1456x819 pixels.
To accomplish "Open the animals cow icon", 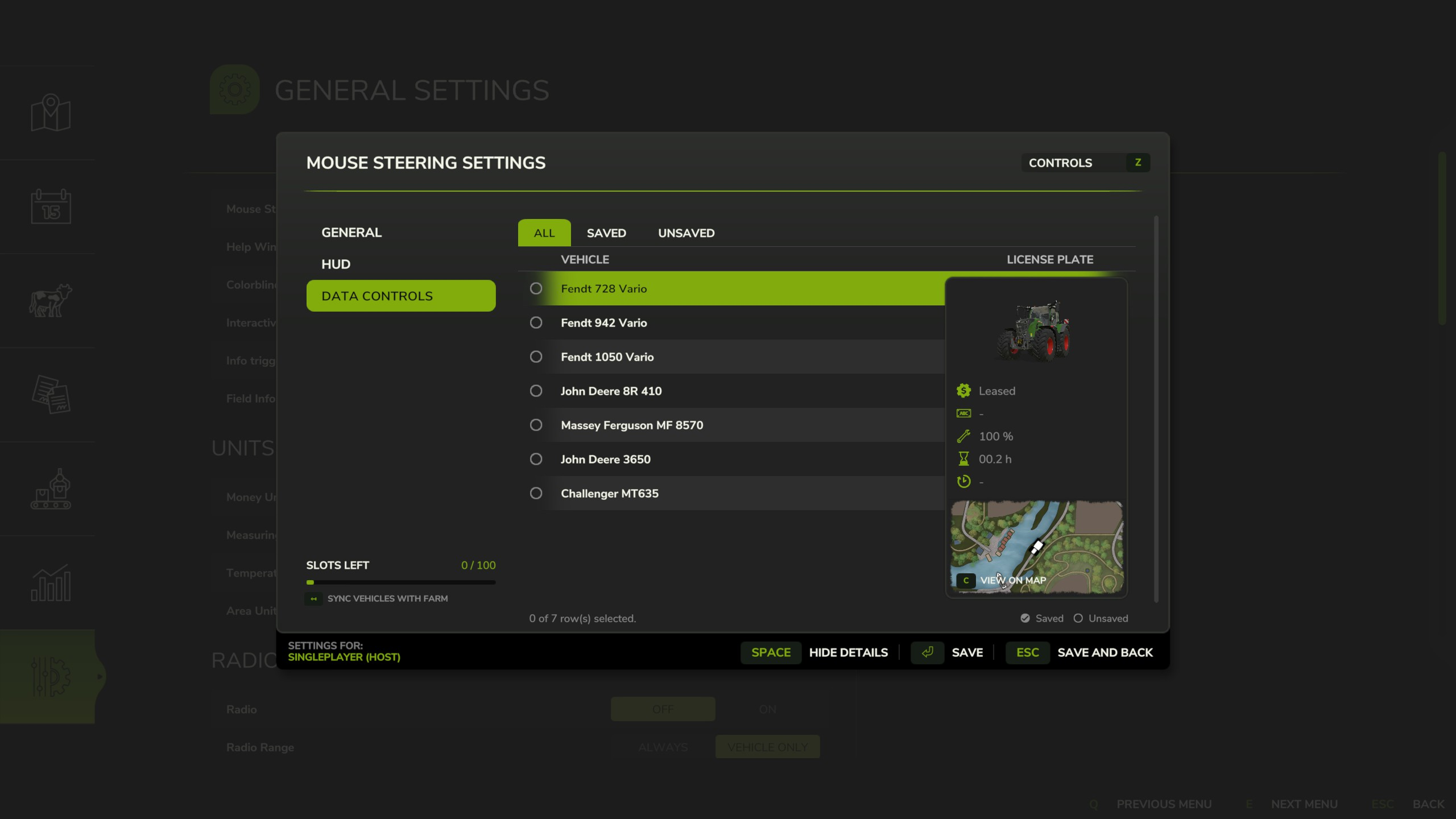I will click(x=51, y=300).
